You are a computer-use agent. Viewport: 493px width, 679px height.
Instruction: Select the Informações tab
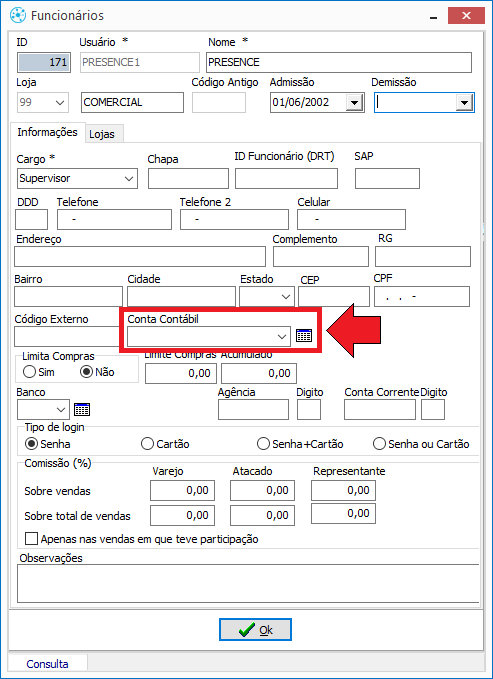[47, 132]
